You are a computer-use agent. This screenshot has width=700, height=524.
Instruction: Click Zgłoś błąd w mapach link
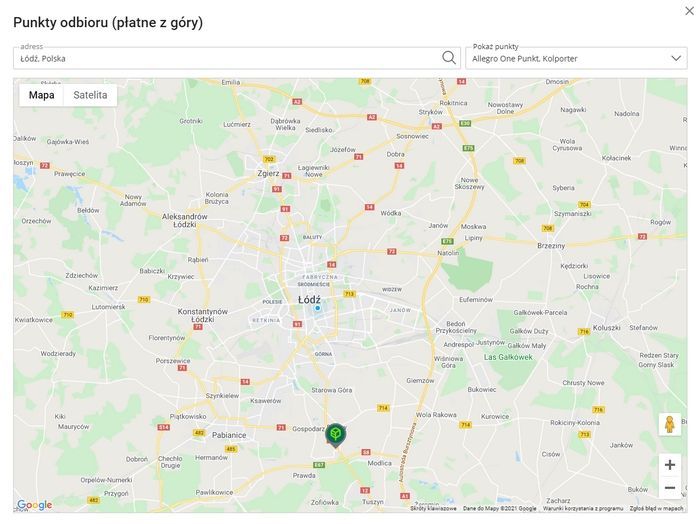coord(657,508)
